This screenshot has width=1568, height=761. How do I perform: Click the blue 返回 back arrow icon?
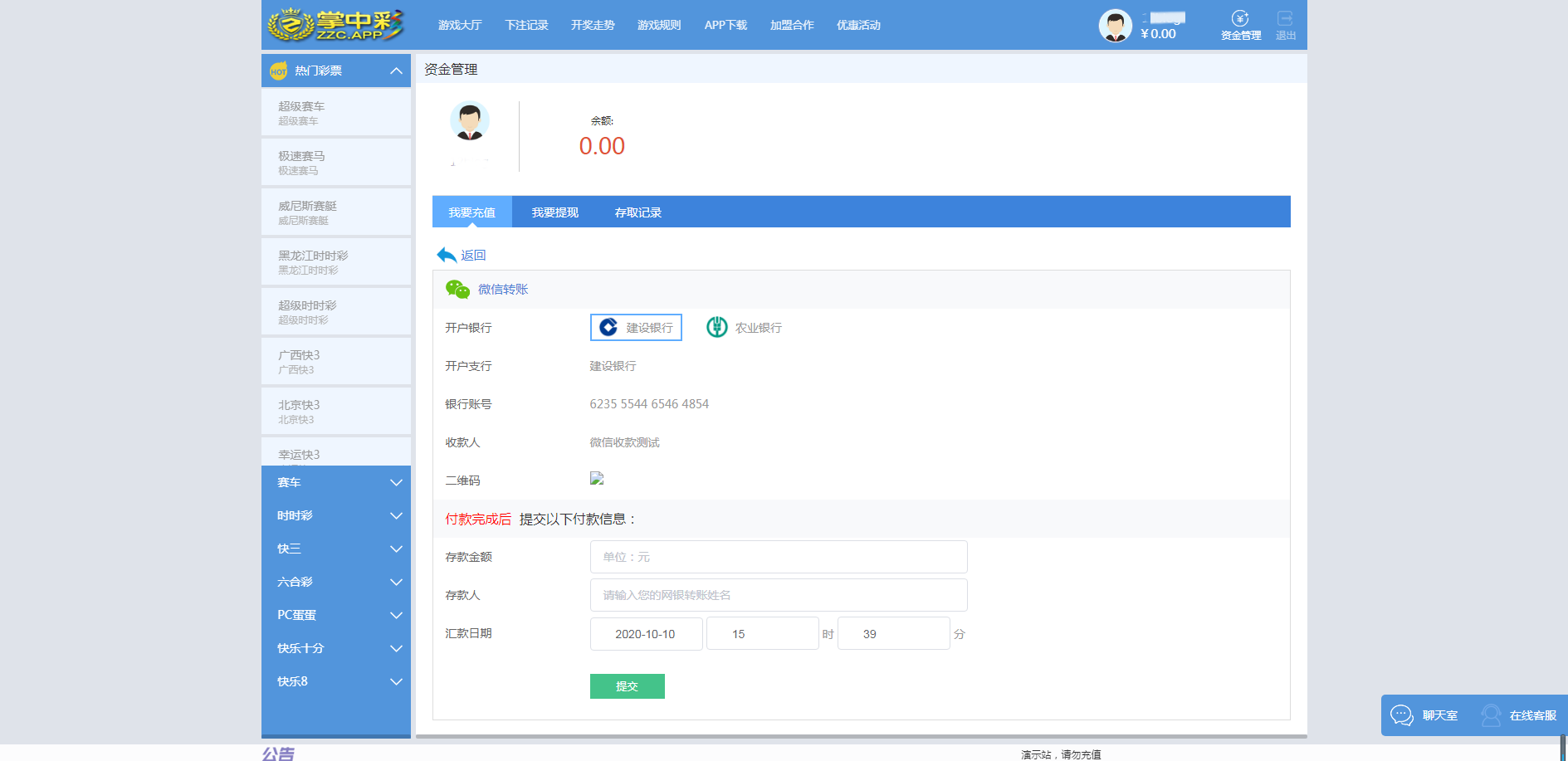coord(447,256)
